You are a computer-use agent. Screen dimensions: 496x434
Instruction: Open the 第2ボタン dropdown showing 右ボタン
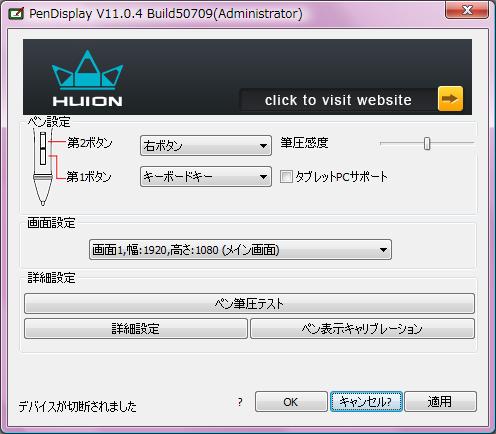[x=206, y=146]
